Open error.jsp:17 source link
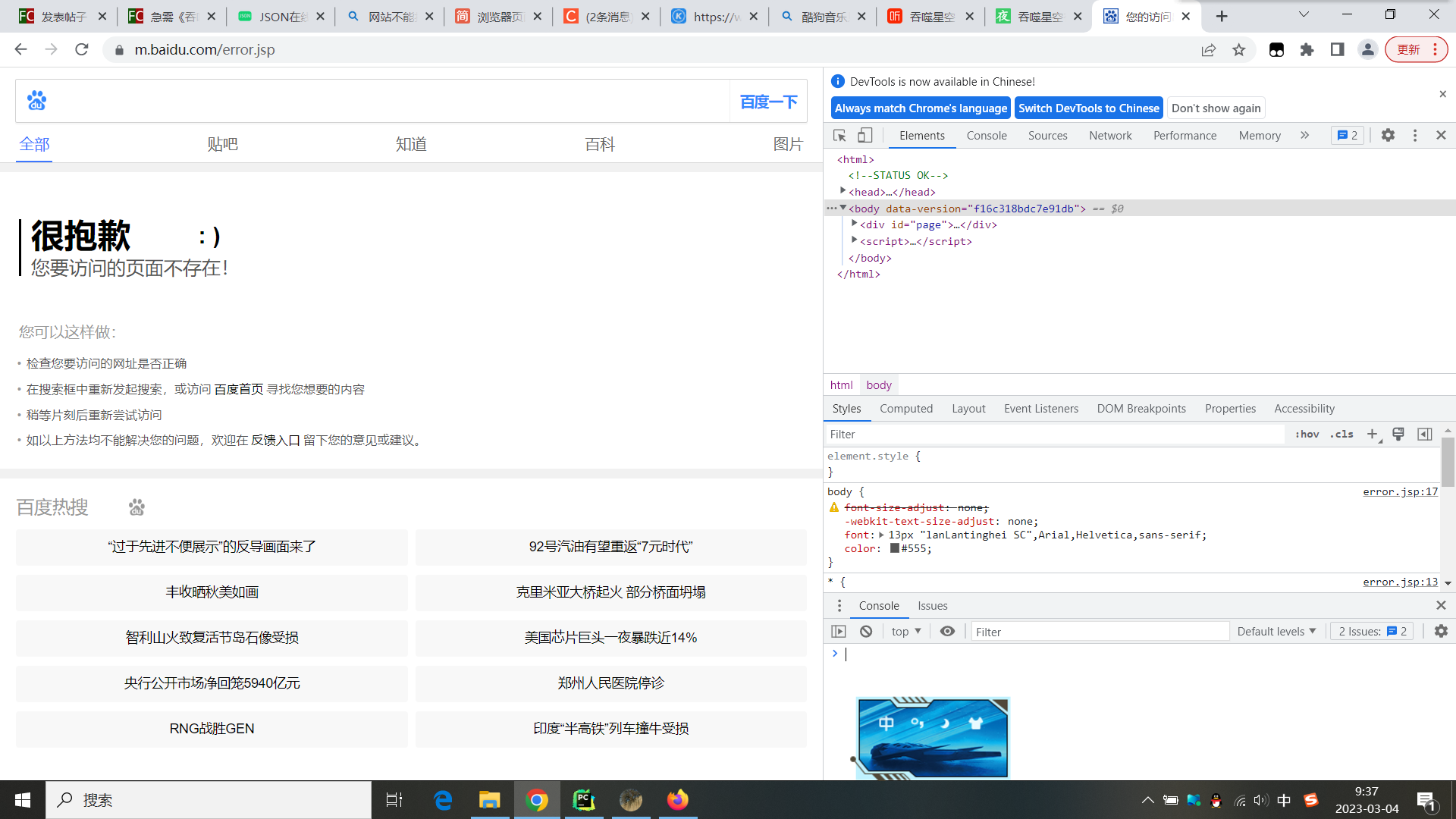Screen dimensions: 1456x819 1400,491
